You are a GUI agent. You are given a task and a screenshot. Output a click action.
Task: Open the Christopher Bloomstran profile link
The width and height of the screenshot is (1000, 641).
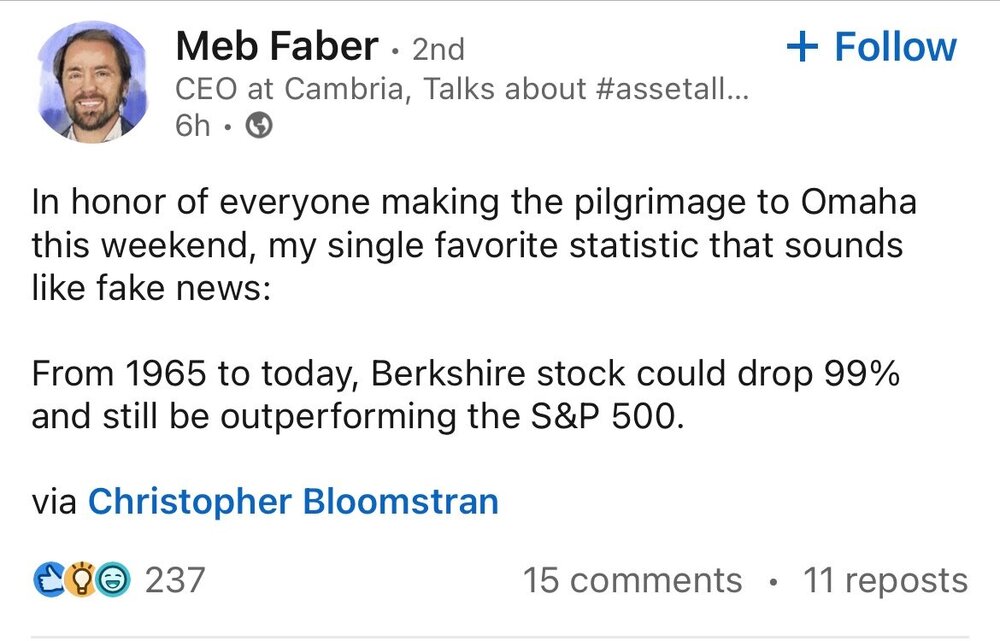[x=293, y=499]
